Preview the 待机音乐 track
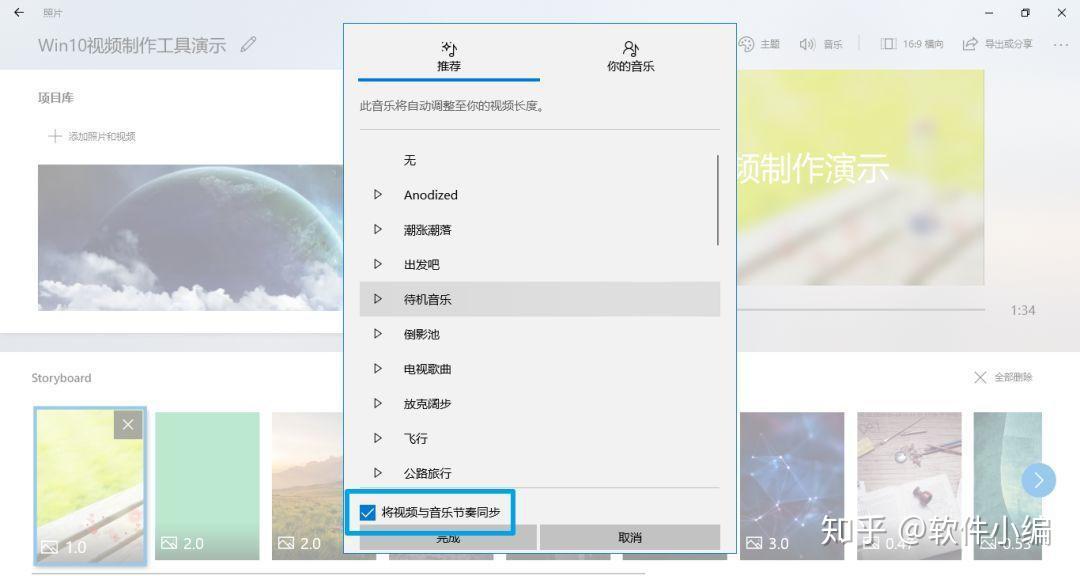This screenshot has height=576, width=1080. [379, 299]
